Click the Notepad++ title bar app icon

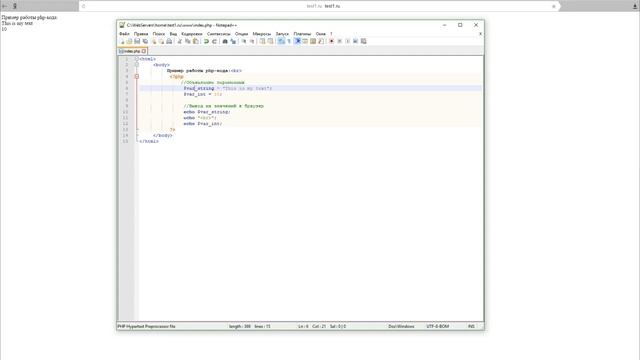pos(122,25)
